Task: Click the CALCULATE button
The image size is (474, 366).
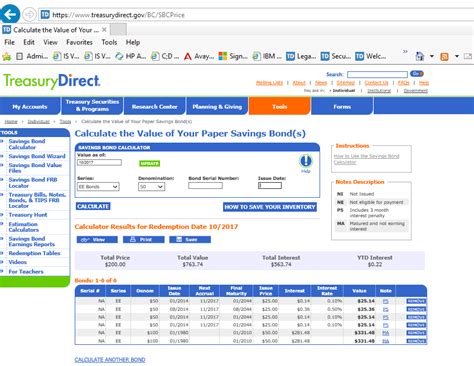Action: click(x=93, y=206)
